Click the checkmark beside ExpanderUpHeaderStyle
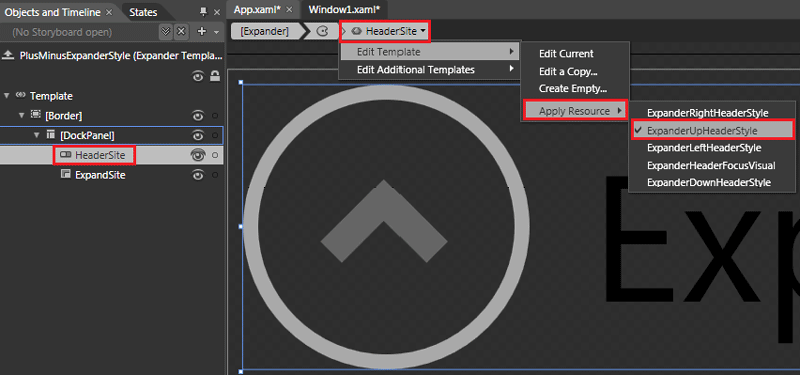Screen dimensions: 800x375 (x=638, y=130)
